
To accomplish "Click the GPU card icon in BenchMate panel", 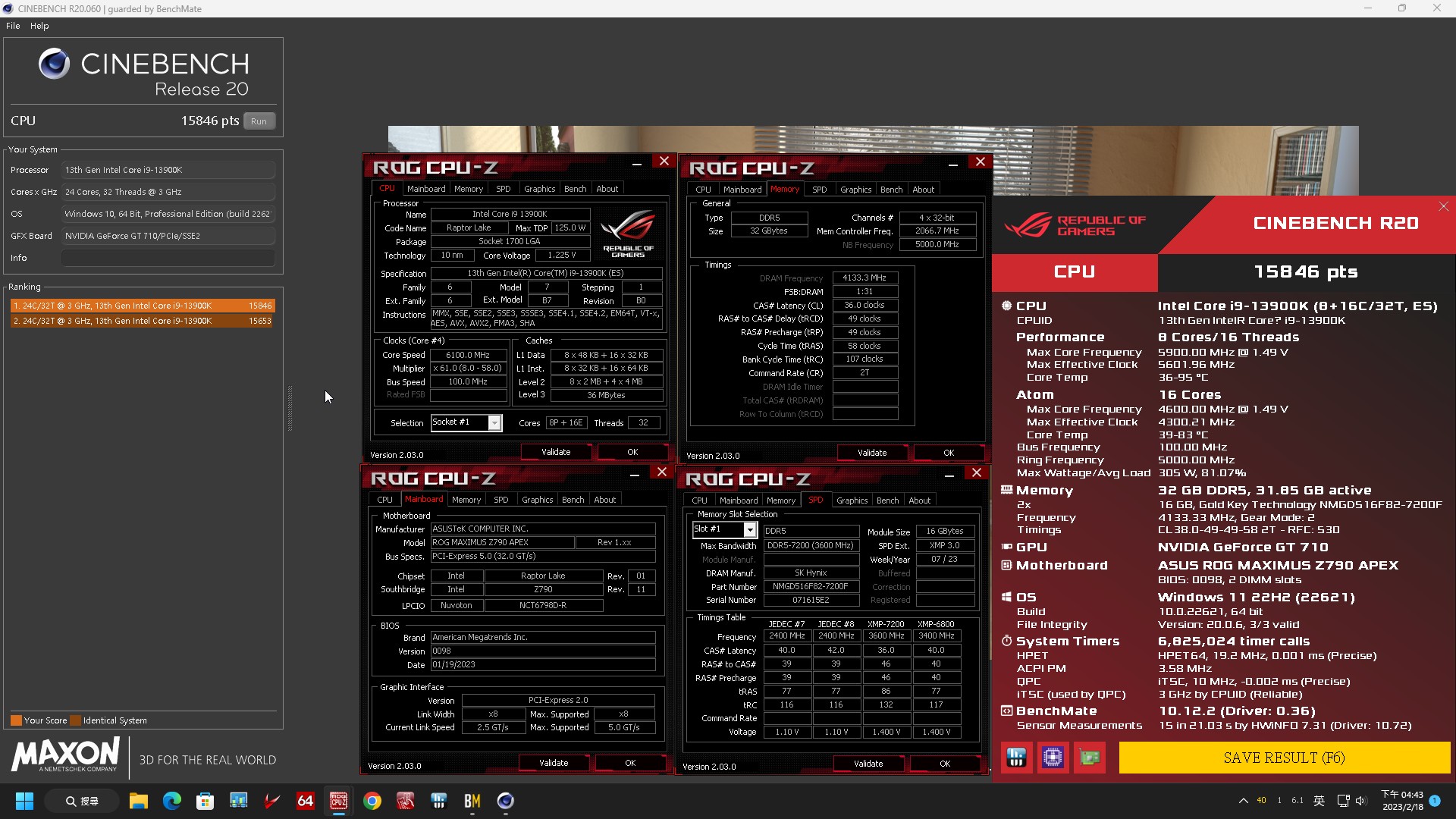I will [1090, 757].
